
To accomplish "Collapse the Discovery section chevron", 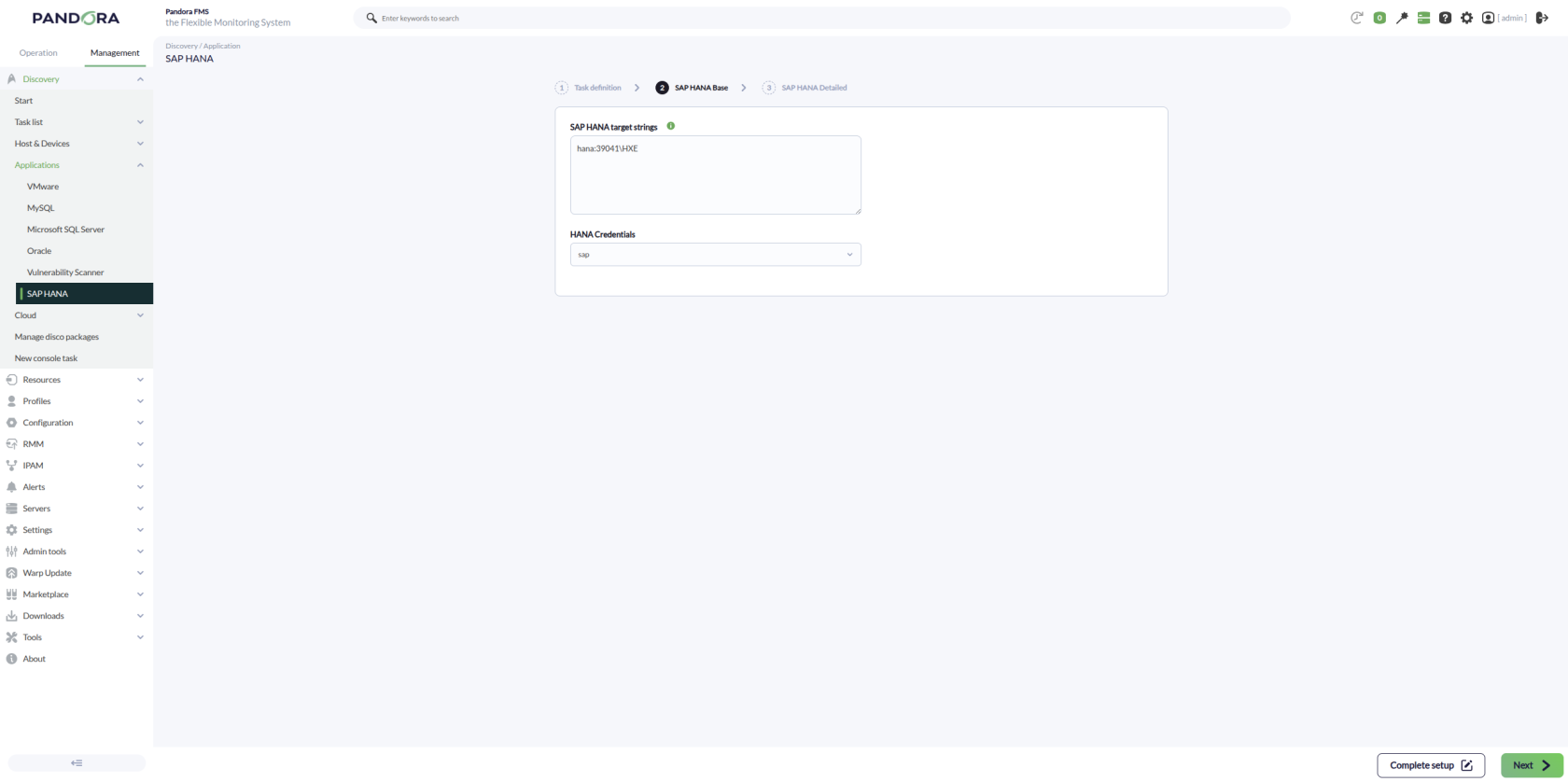I will [140, 79].
